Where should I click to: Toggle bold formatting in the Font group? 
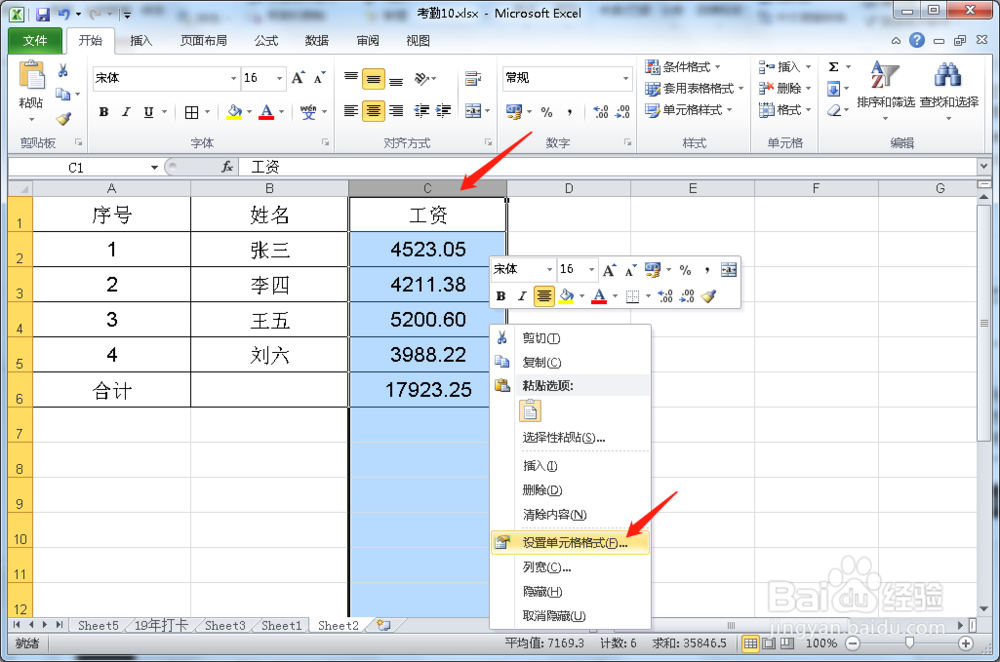tap(103, 111)
